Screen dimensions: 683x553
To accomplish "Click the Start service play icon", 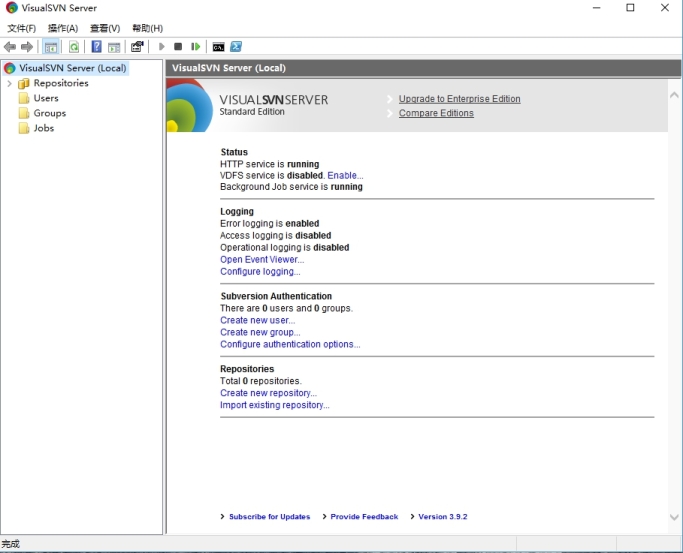I will (162, 47).
